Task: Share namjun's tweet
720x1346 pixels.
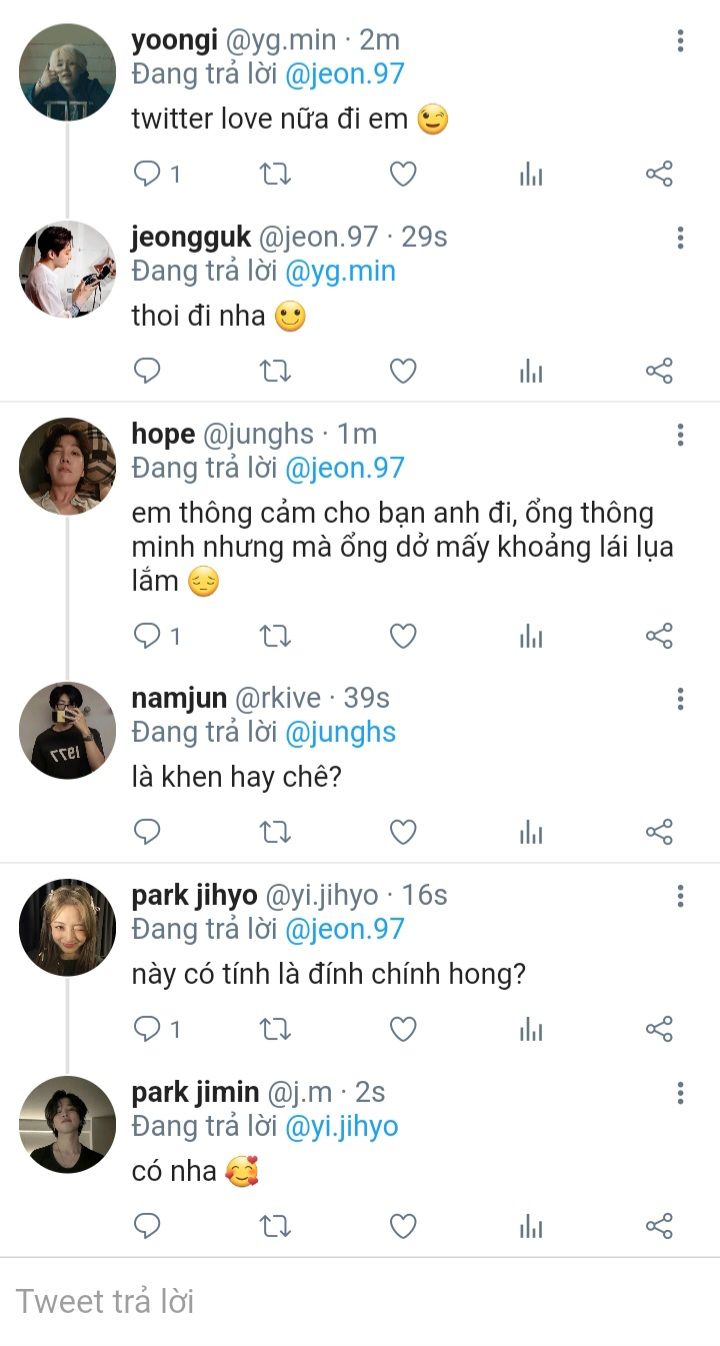Action: tap(659, 832)
